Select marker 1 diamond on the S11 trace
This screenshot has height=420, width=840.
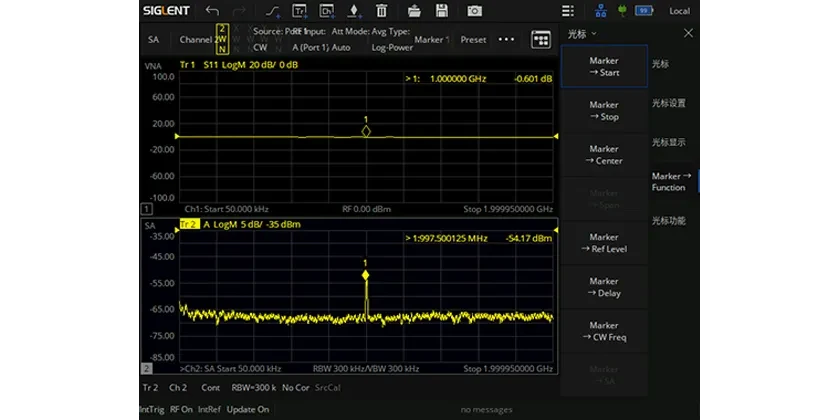tap(366, 131)
